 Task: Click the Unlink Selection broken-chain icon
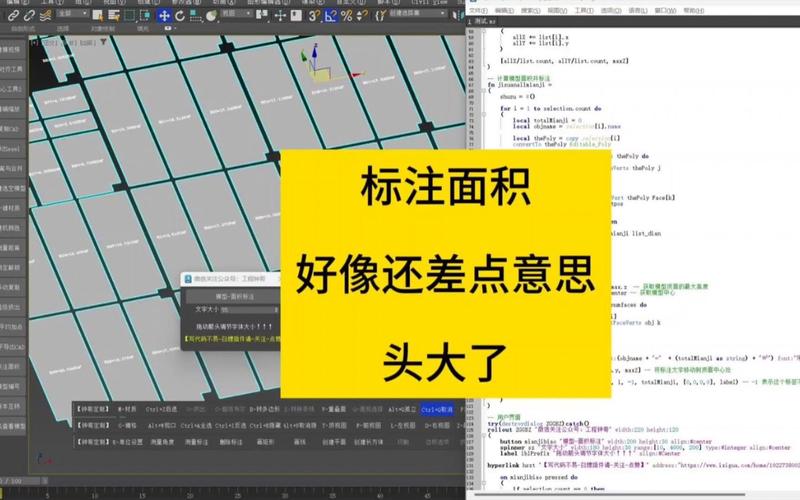(x=29, y=15)
